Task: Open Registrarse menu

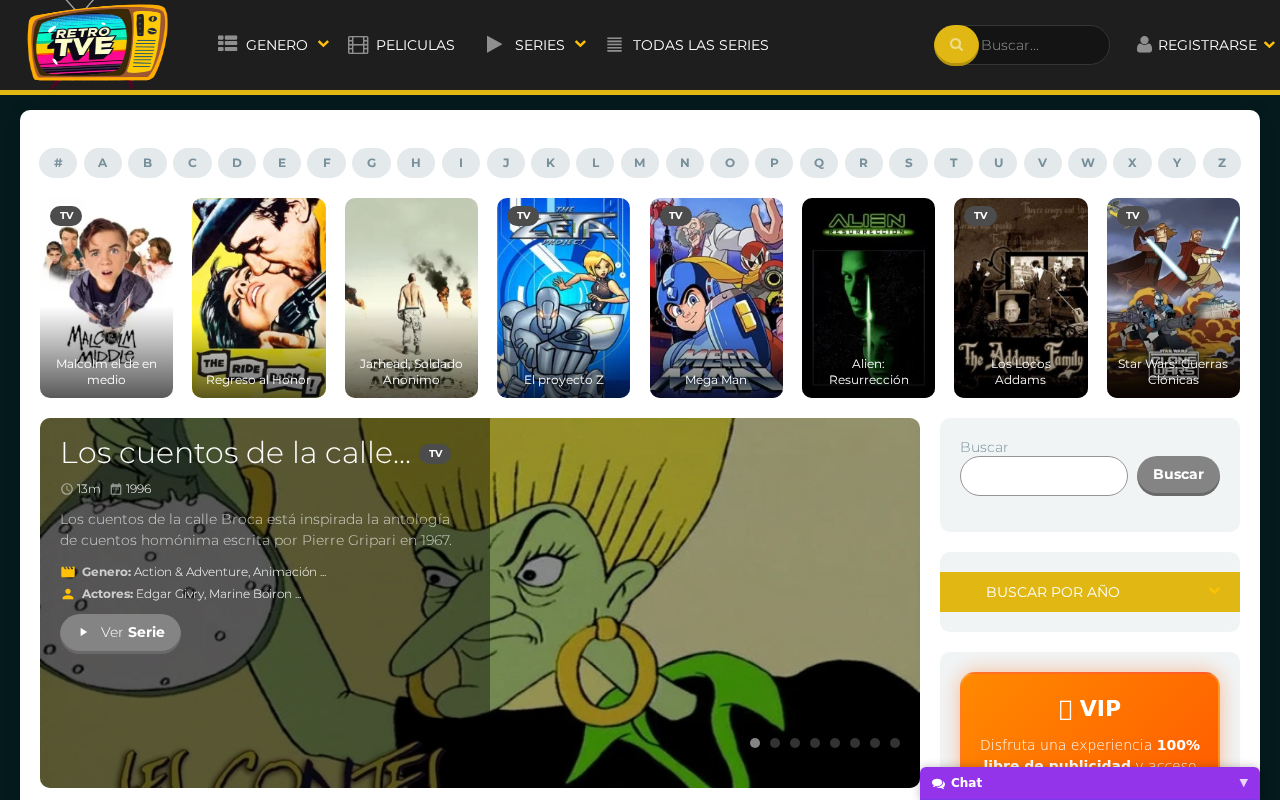Action: pos(1206,45)
